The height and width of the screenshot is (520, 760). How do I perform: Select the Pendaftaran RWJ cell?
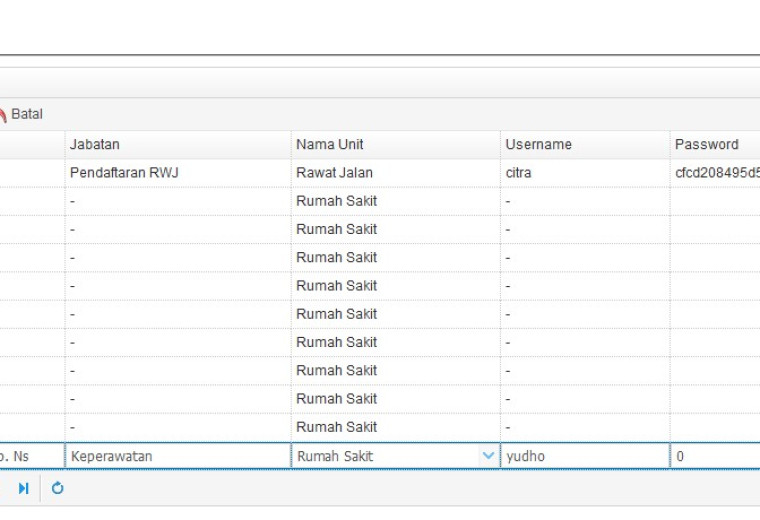click(x=178, y=173)
